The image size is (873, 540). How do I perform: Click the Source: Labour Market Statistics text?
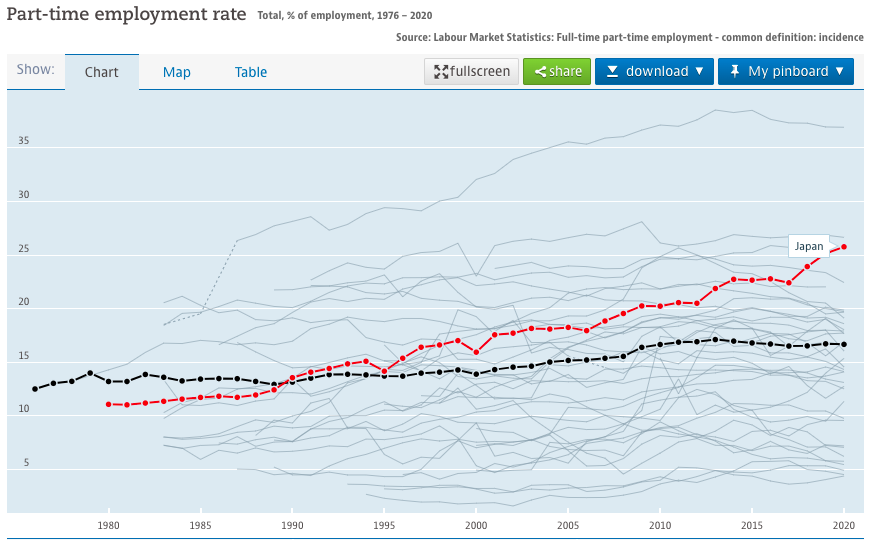pos(630,37)
